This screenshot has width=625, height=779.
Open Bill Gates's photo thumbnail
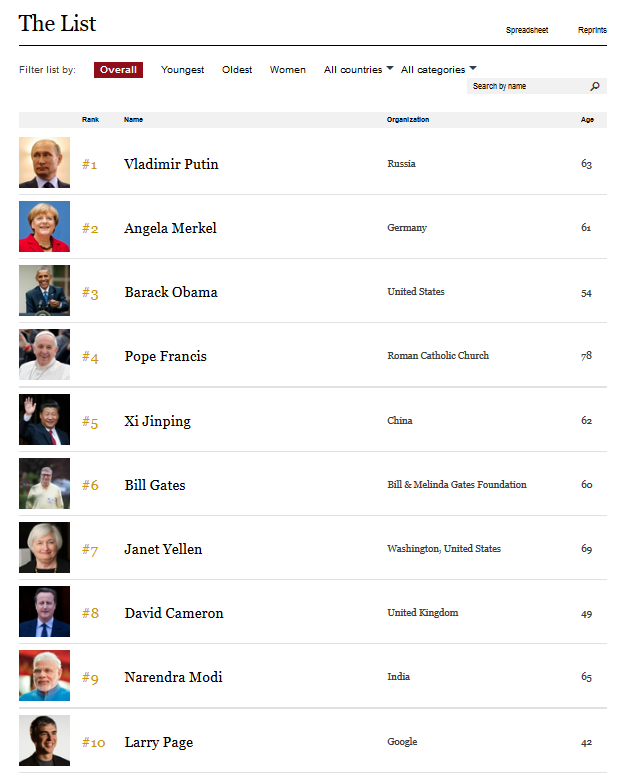click(x=44, y=484)
